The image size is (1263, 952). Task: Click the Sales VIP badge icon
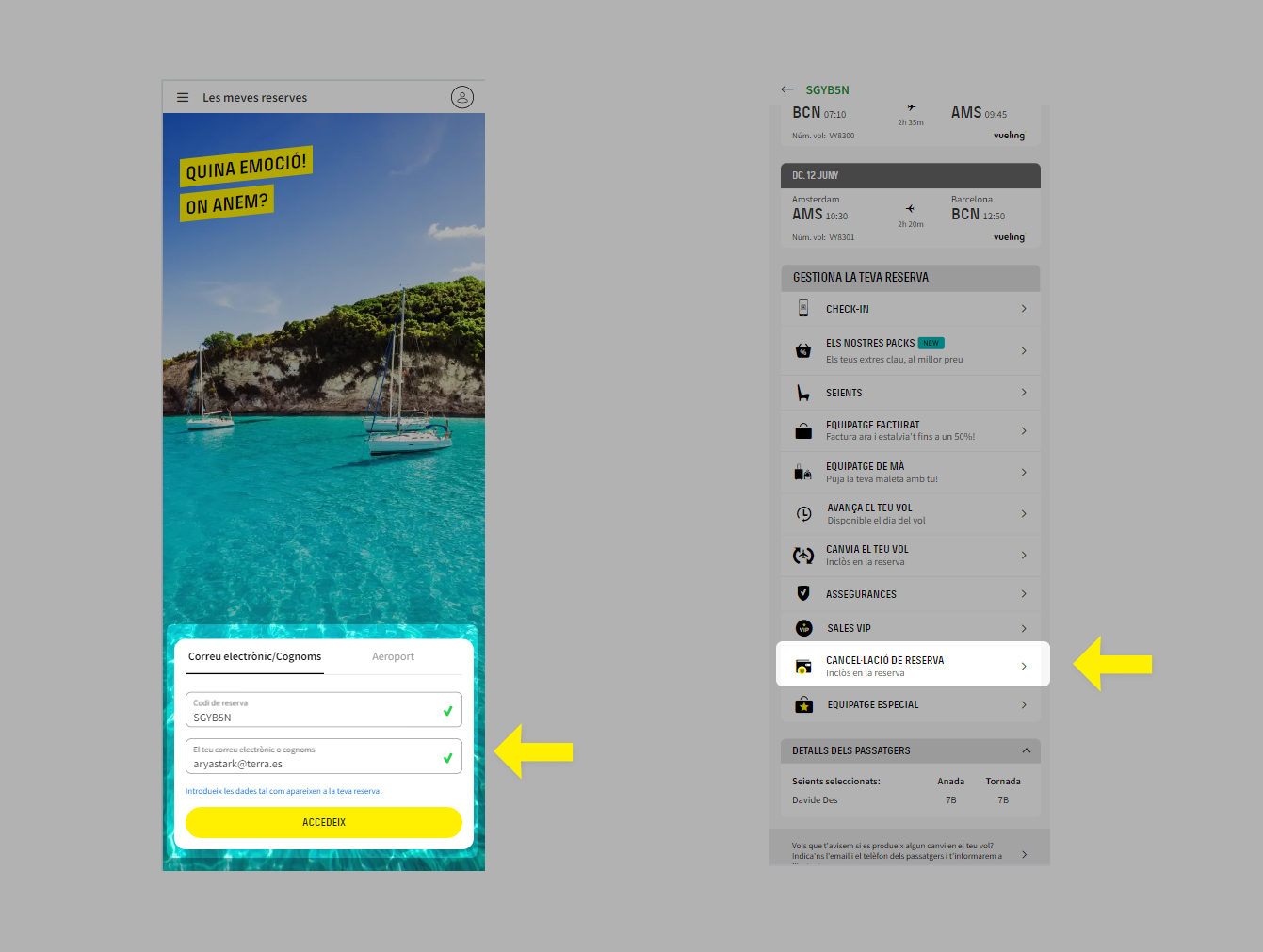(x=803, y=628)
